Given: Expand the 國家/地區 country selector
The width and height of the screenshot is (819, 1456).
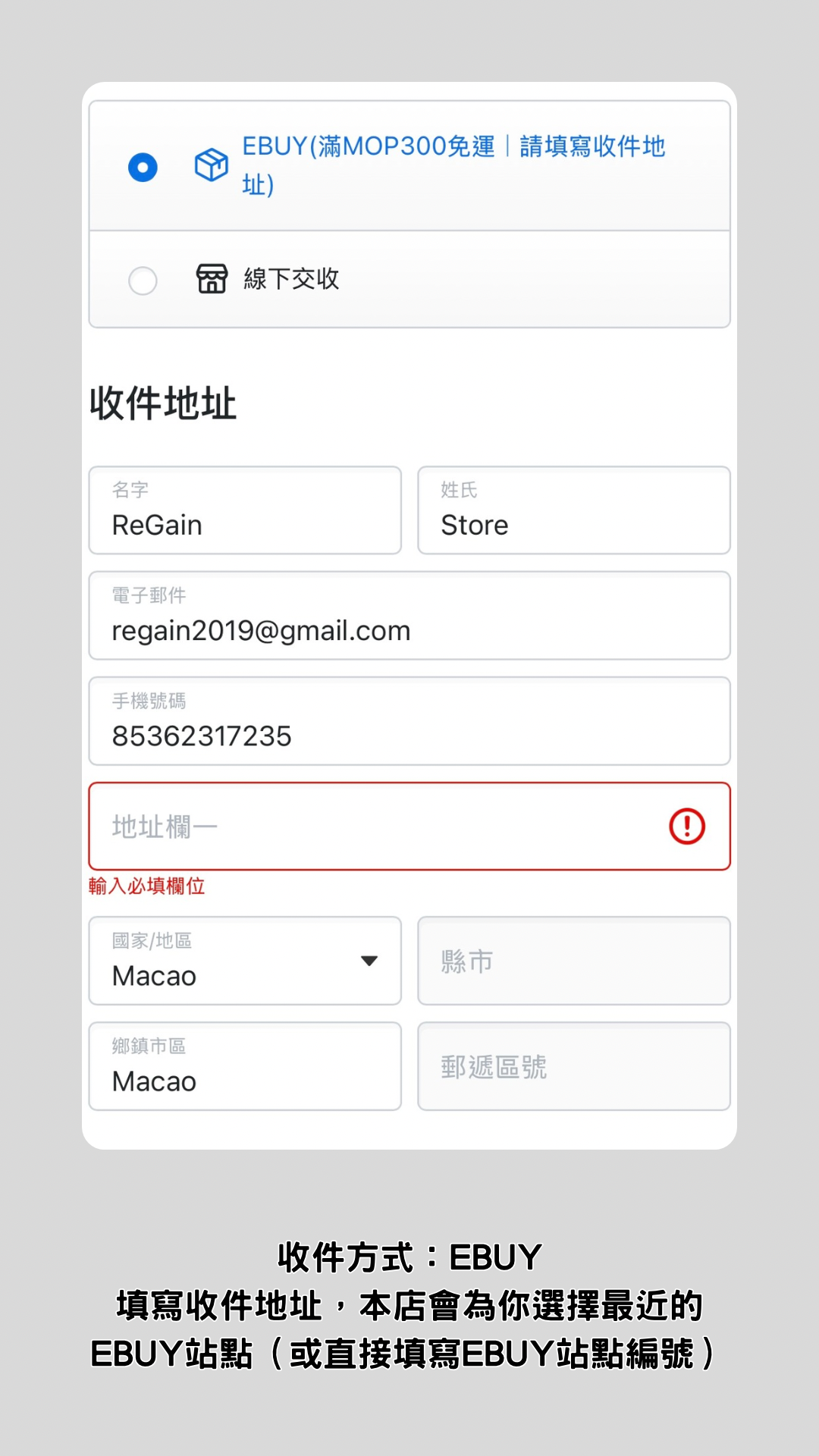Looking at the screenshot, I should tap(245, 961).
